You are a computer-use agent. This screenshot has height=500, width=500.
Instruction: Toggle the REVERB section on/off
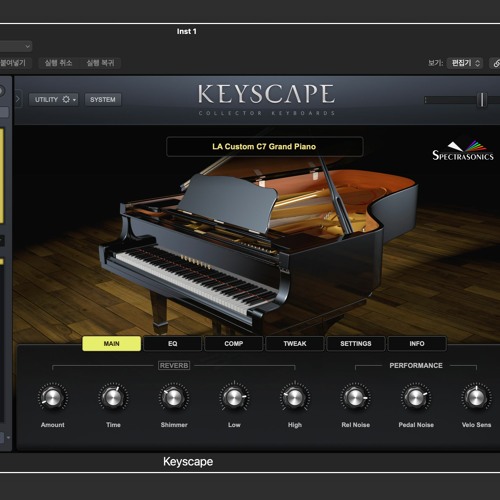tap(174, 365)
